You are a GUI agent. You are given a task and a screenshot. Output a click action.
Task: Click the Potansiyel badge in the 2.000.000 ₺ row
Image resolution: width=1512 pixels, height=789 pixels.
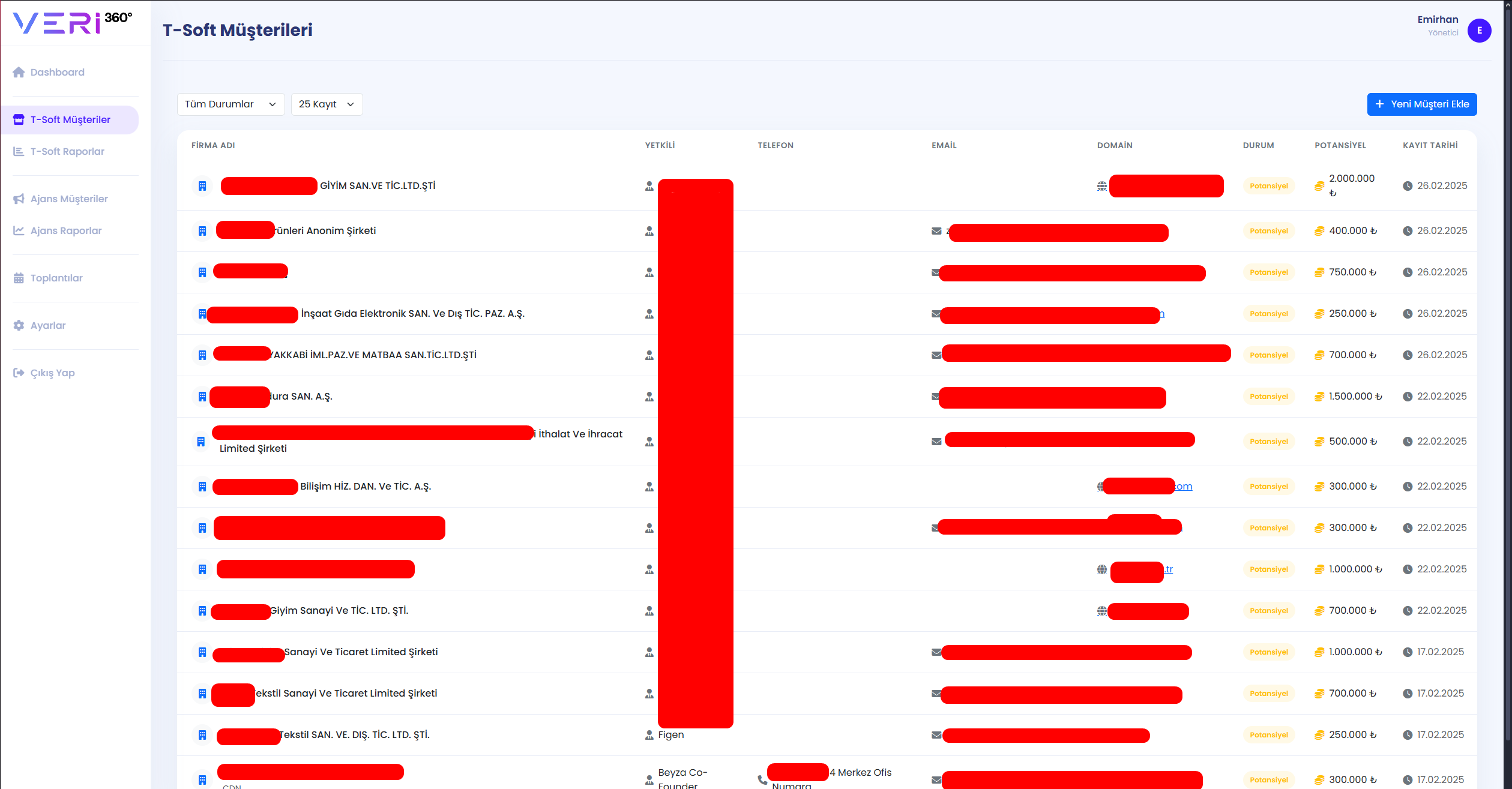(x=1269, y=186)
